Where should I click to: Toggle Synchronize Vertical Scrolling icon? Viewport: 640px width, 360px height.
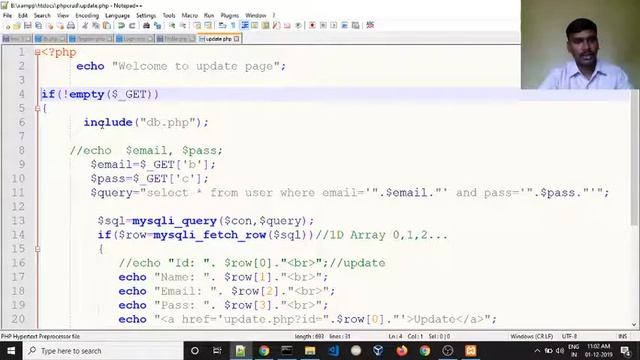197,26
